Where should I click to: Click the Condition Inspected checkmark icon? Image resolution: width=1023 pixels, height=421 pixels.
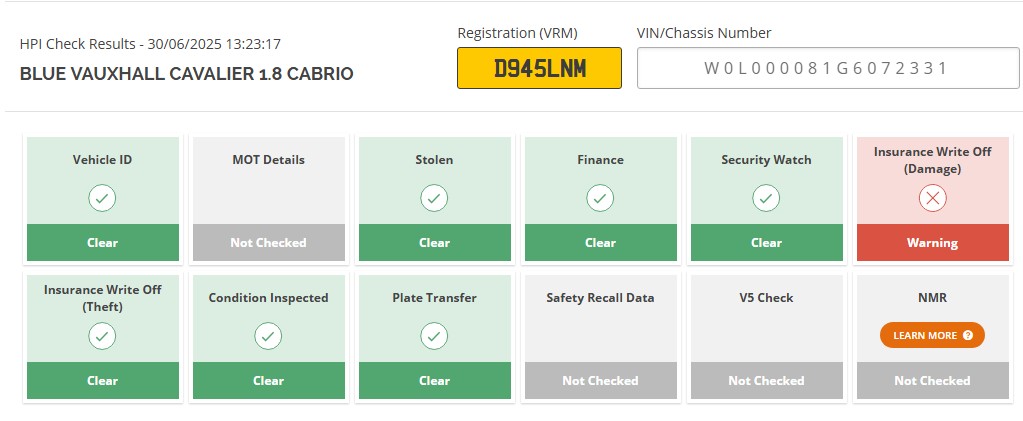[x=268, y=336]
